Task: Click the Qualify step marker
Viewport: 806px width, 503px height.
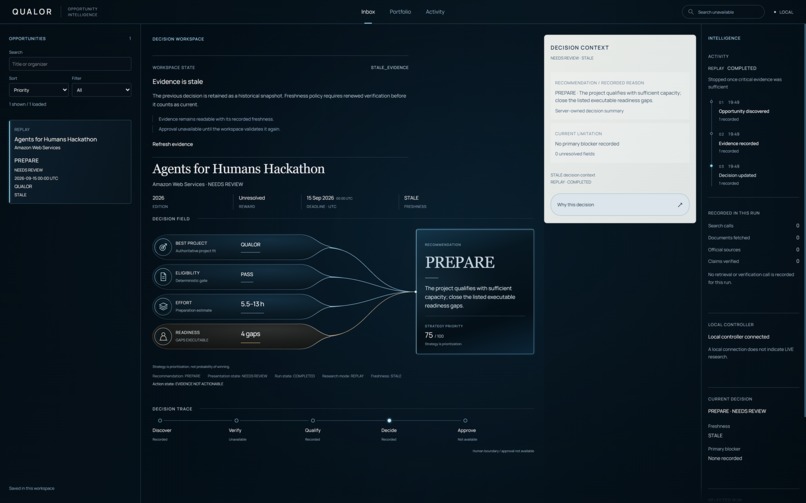Action: point(313,420)
